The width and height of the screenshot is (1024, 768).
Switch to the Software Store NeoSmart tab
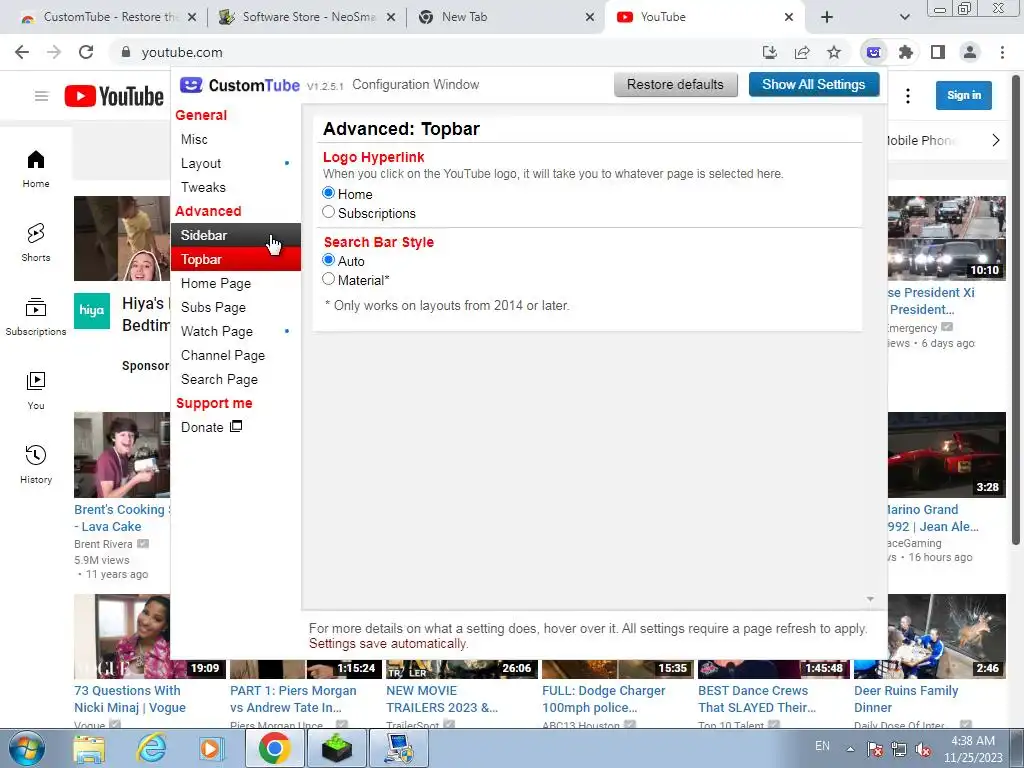click(306, 17)
